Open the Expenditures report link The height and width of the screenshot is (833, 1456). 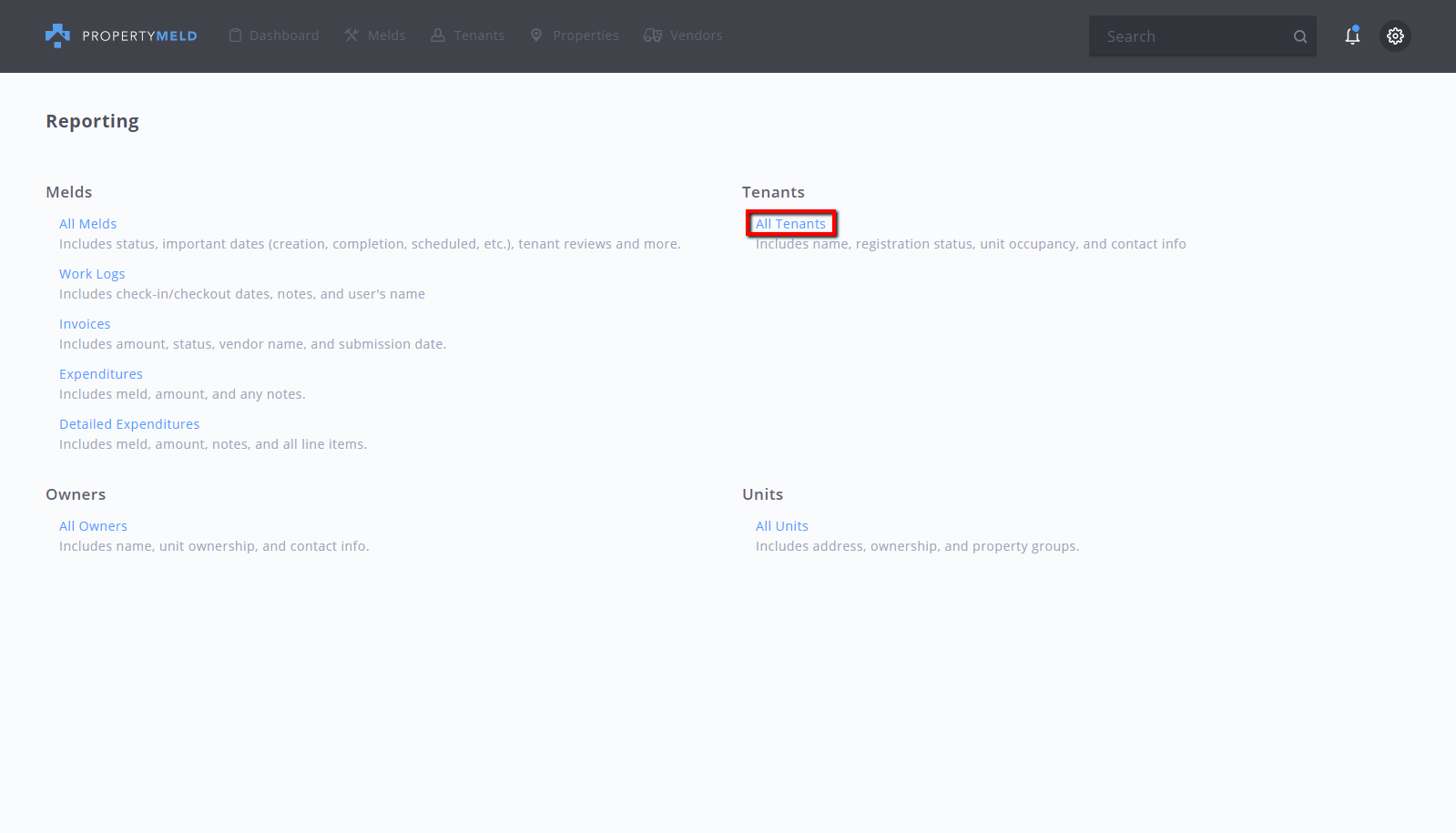tap(101, 374)
